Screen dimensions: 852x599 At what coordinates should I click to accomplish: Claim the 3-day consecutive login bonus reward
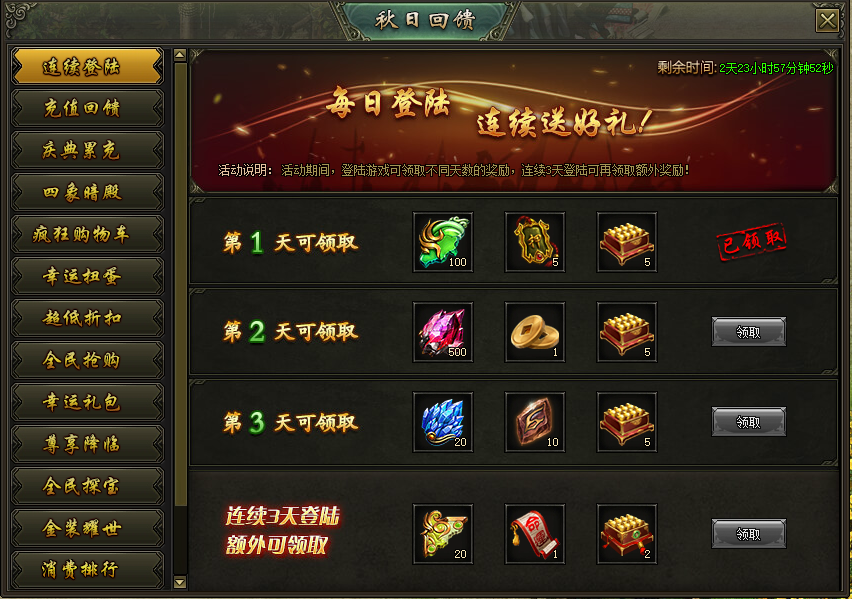[749, 534]
